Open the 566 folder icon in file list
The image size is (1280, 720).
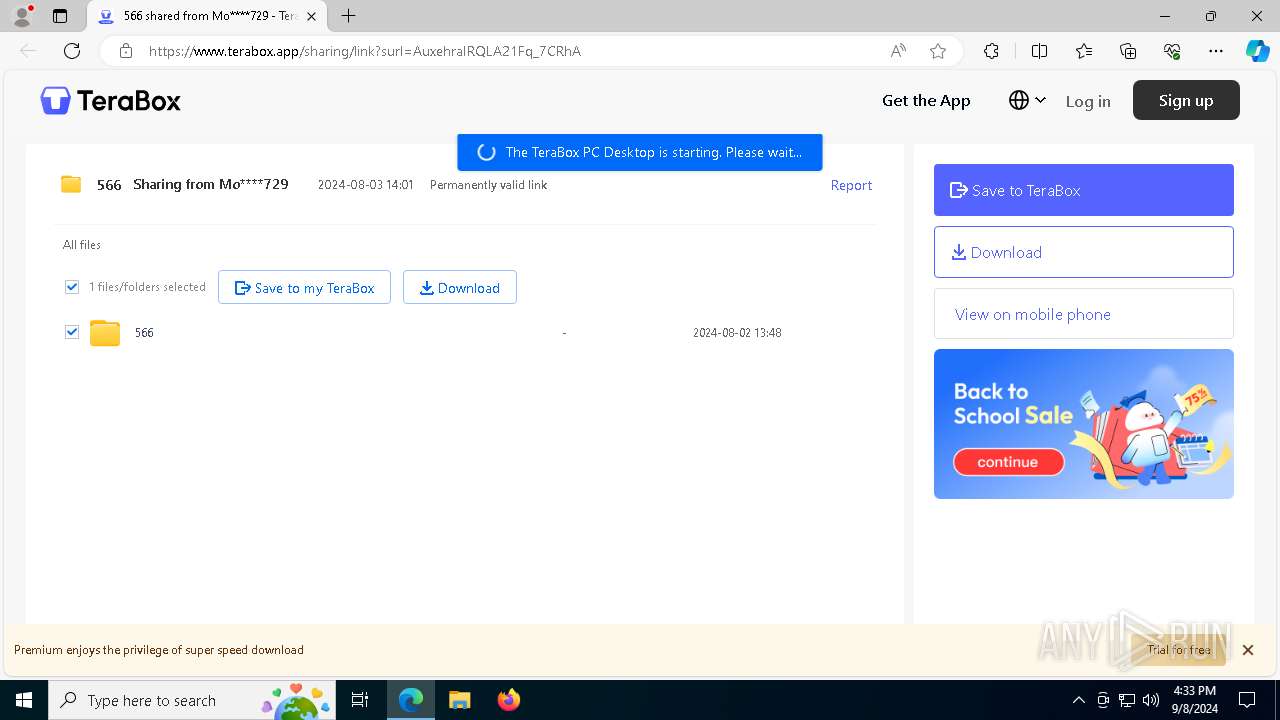105,333
